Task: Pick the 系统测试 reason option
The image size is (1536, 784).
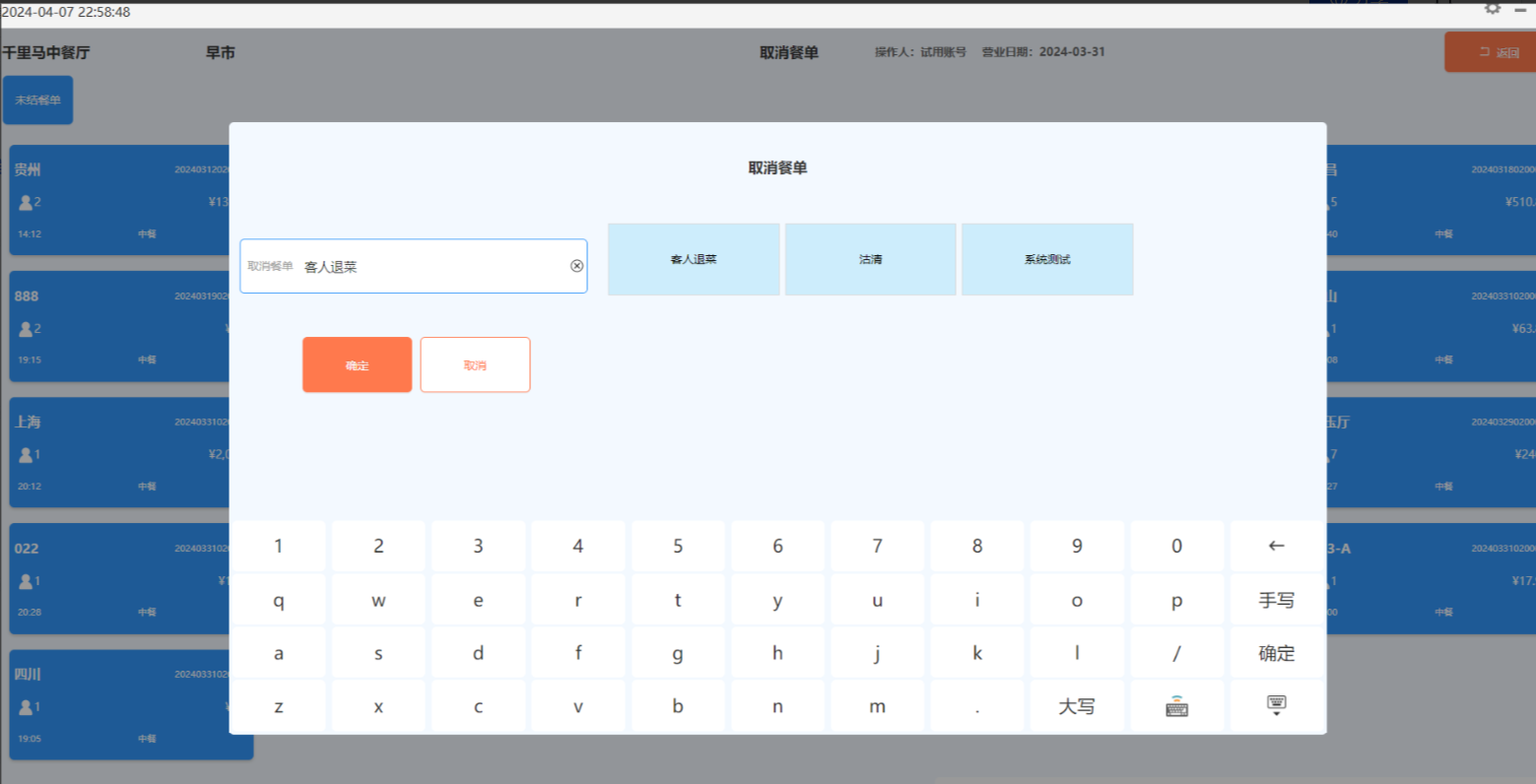Action: pos(1046,259)
